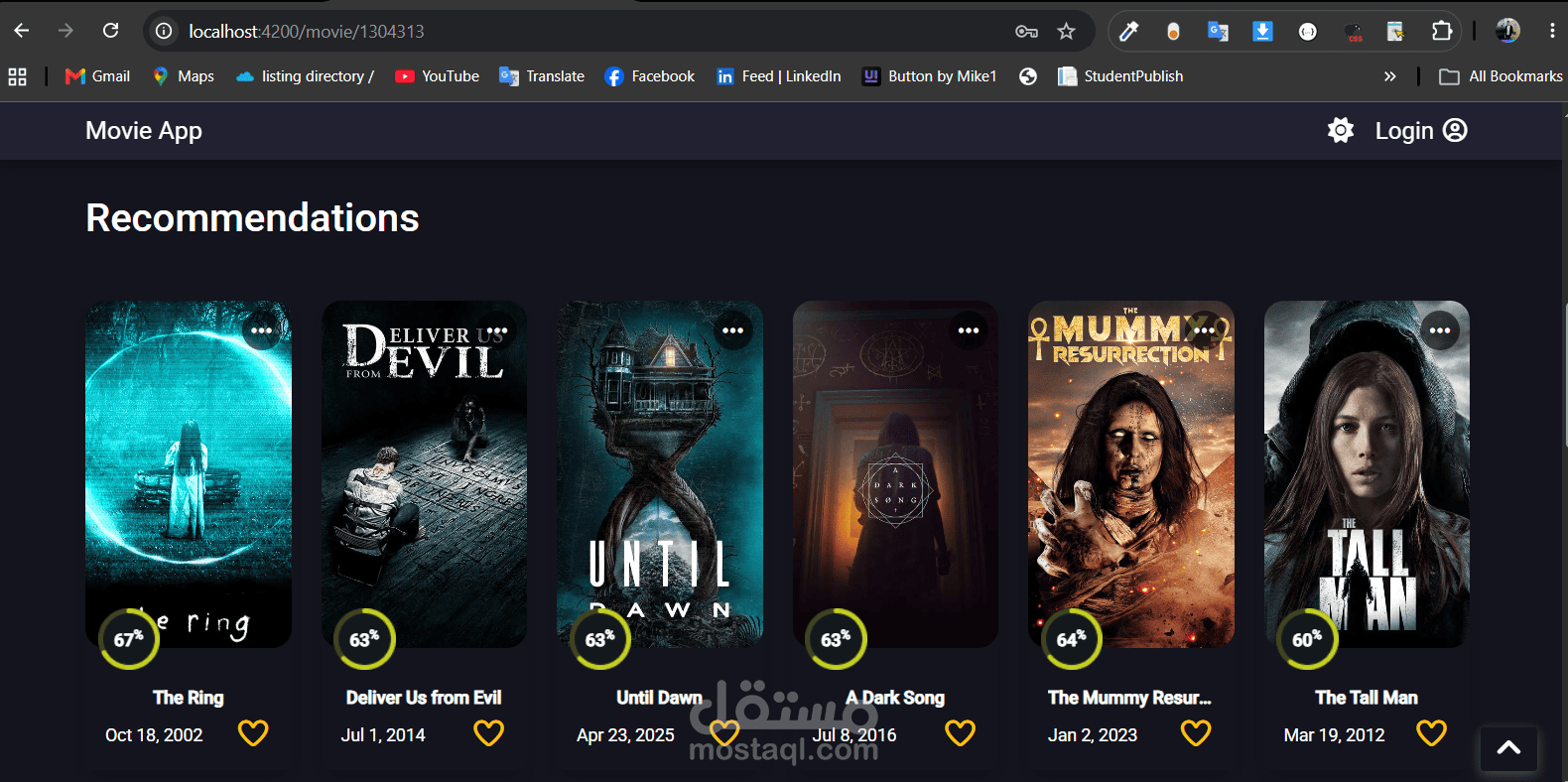Open the listing directory bookmark
Image resolution: width=1568 pixels, height=782 pixels.
click(x=306, y=76)
